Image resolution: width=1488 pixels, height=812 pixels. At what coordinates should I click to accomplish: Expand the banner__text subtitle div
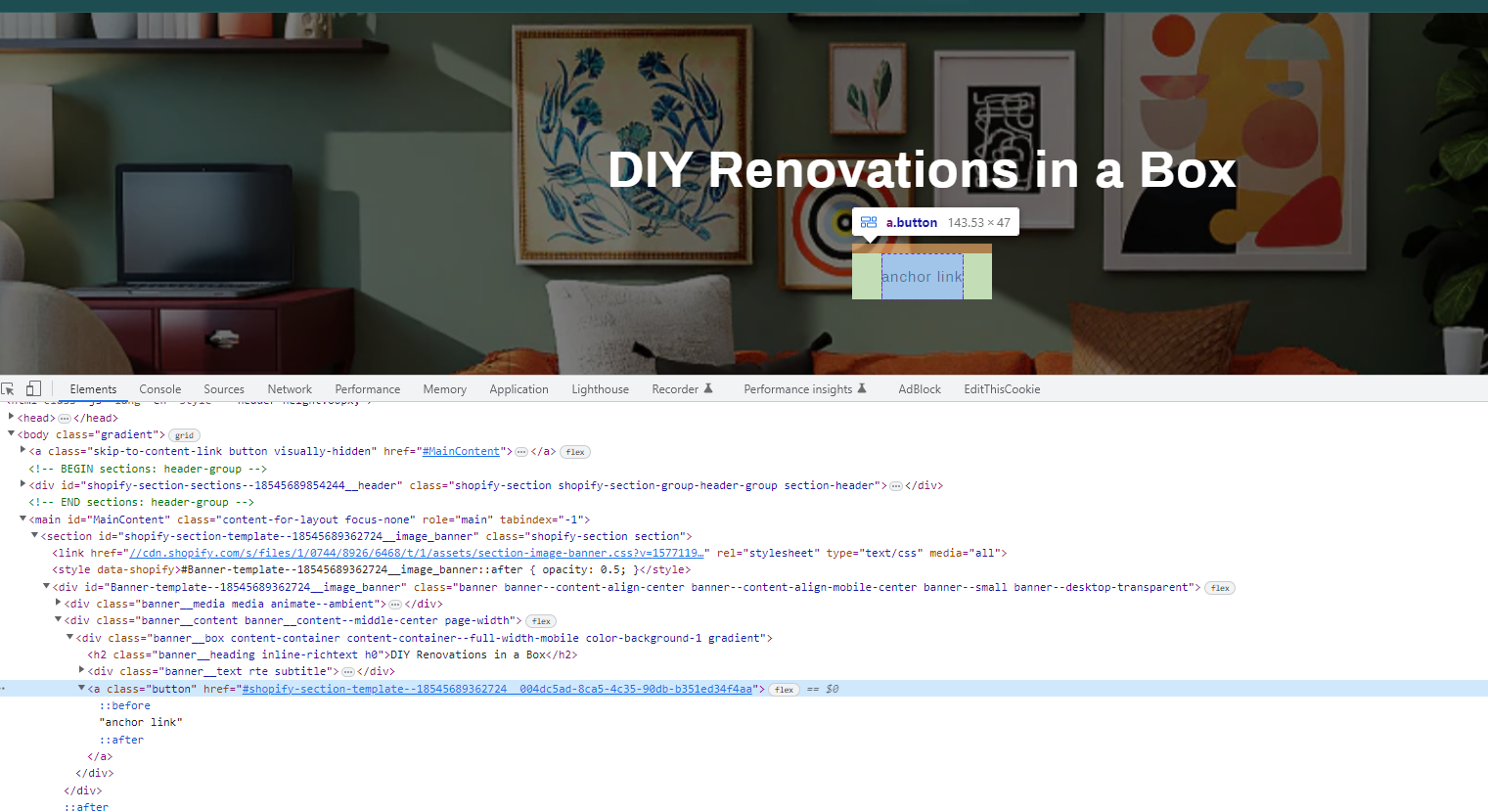(x=81, y=670)
